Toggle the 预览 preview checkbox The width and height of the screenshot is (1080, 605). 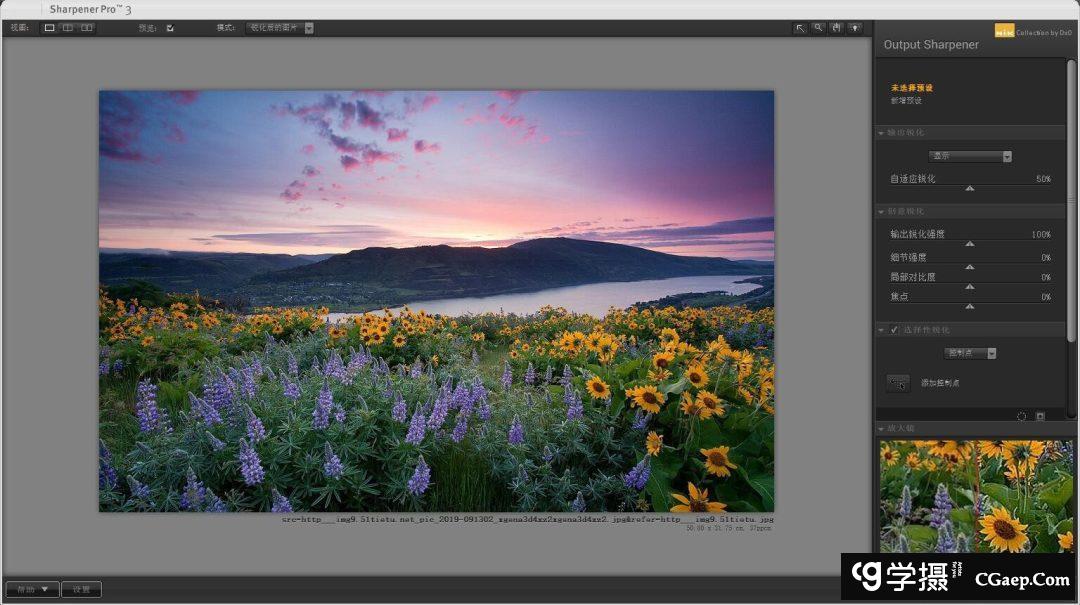170,28
